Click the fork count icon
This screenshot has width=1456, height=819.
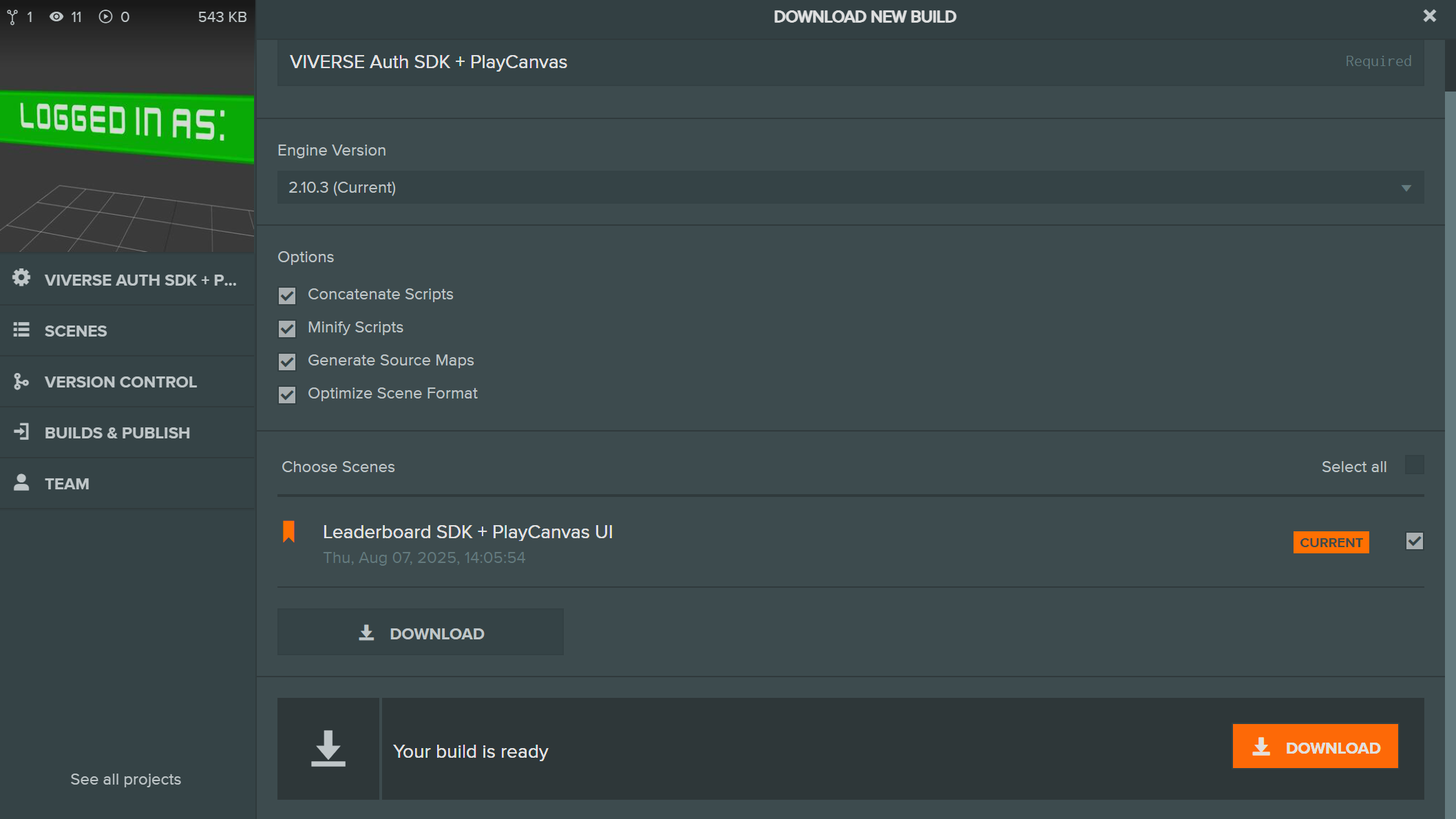[12, 17]
